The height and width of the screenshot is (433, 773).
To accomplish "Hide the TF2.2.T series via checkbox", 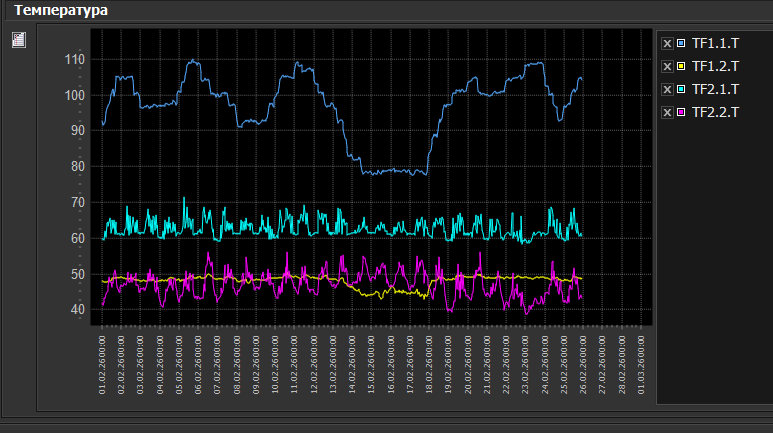I will pyautogui.click(x=667, y=112).
